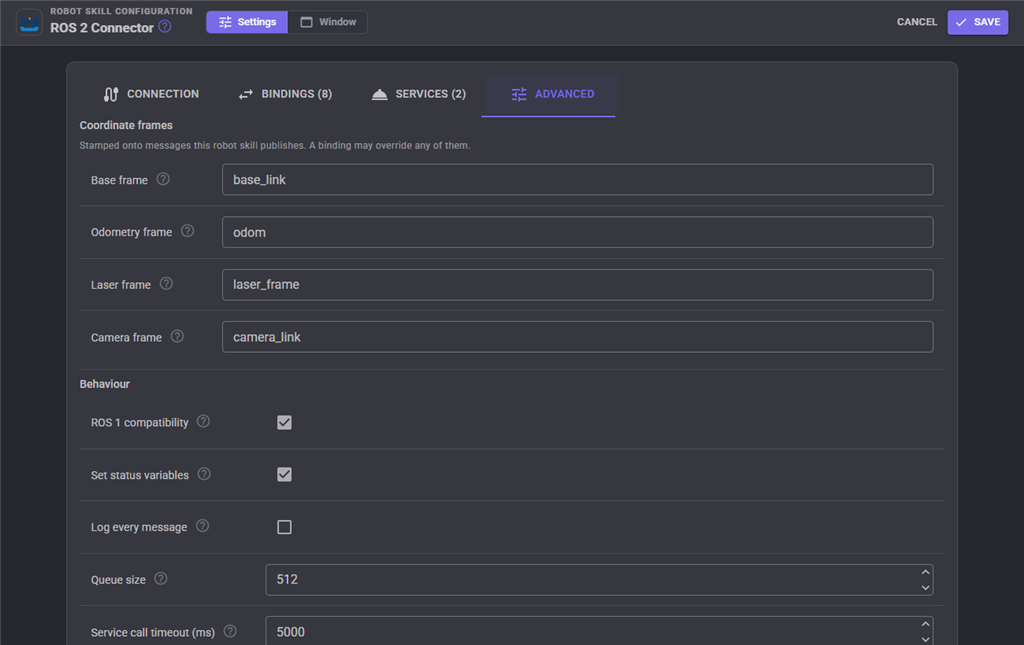Open the Services (2) tab
The width and height of the screenshot is (1024, 645).
pyautogui.click(x=419, y=95)
